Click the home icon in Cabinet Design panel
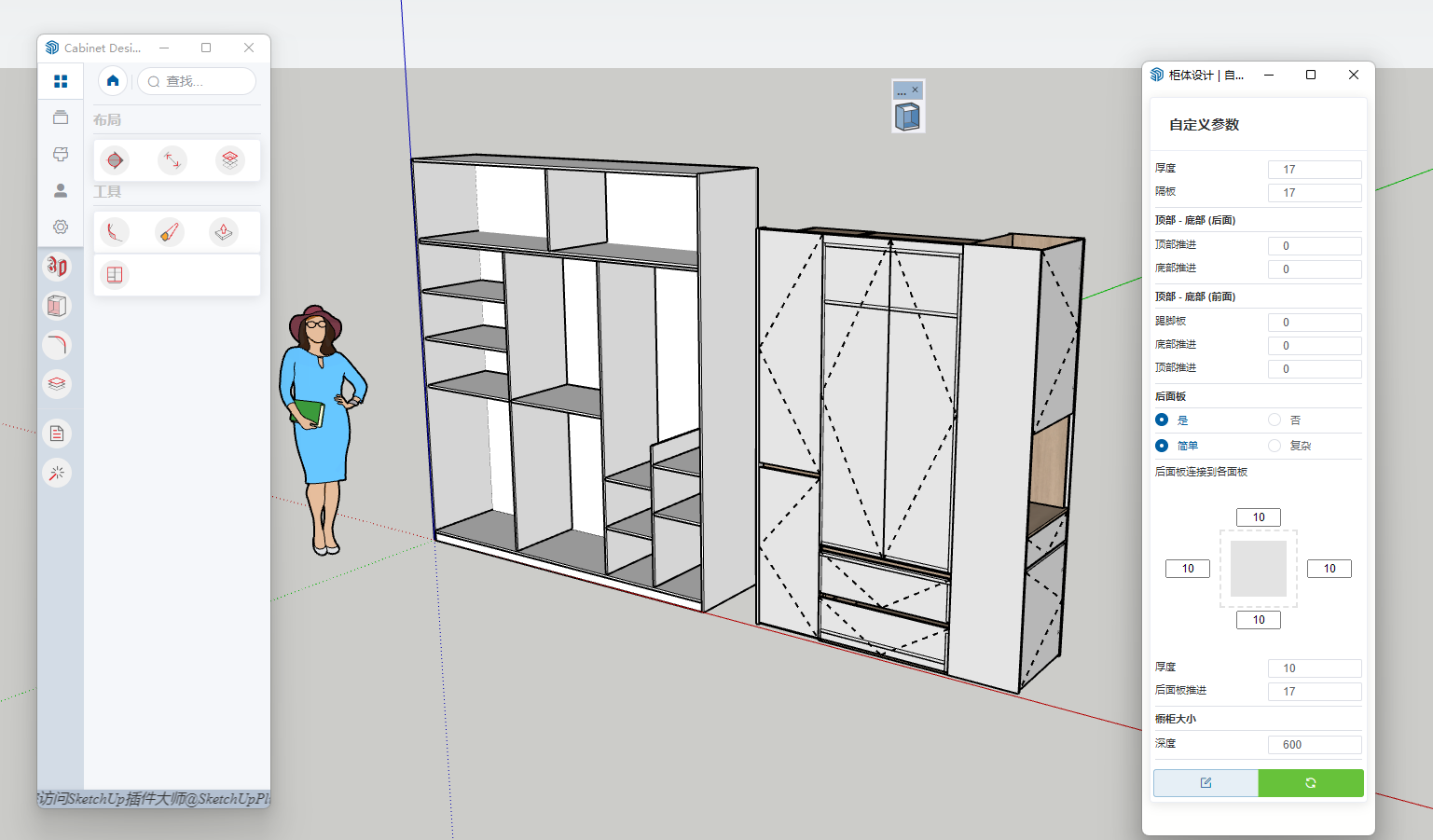 pyautogui.click(x=113, y=81)
